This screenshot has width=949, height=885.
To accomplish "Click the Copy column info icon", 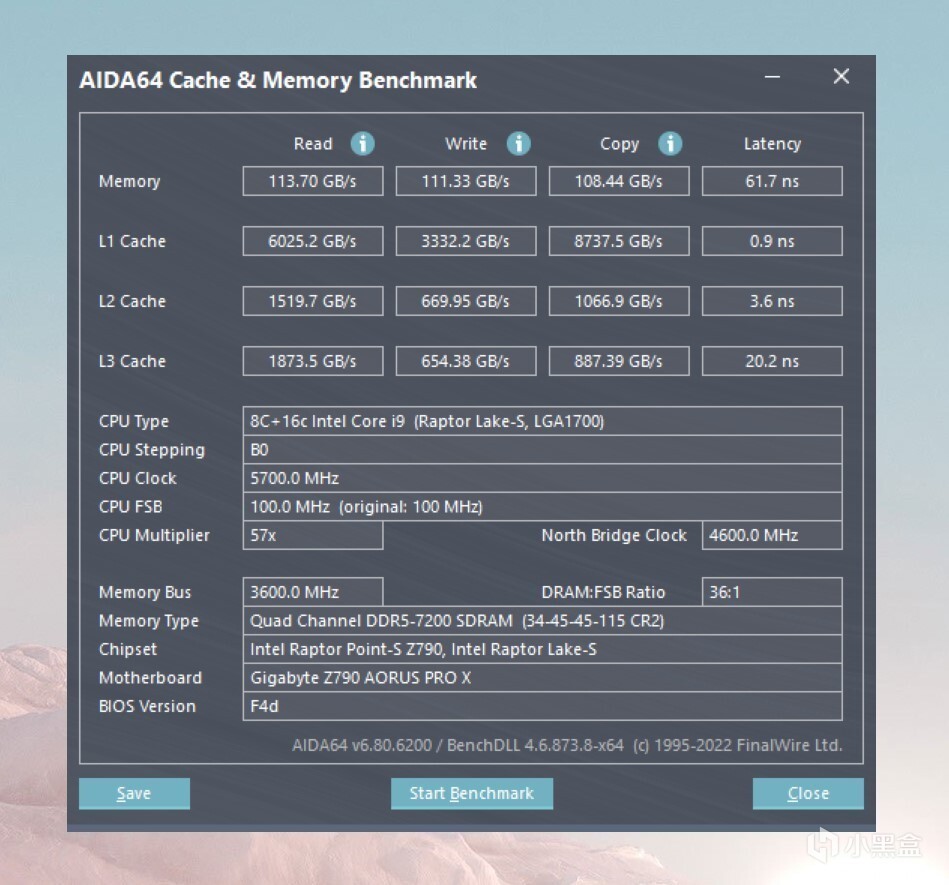I will click(670, 144).
